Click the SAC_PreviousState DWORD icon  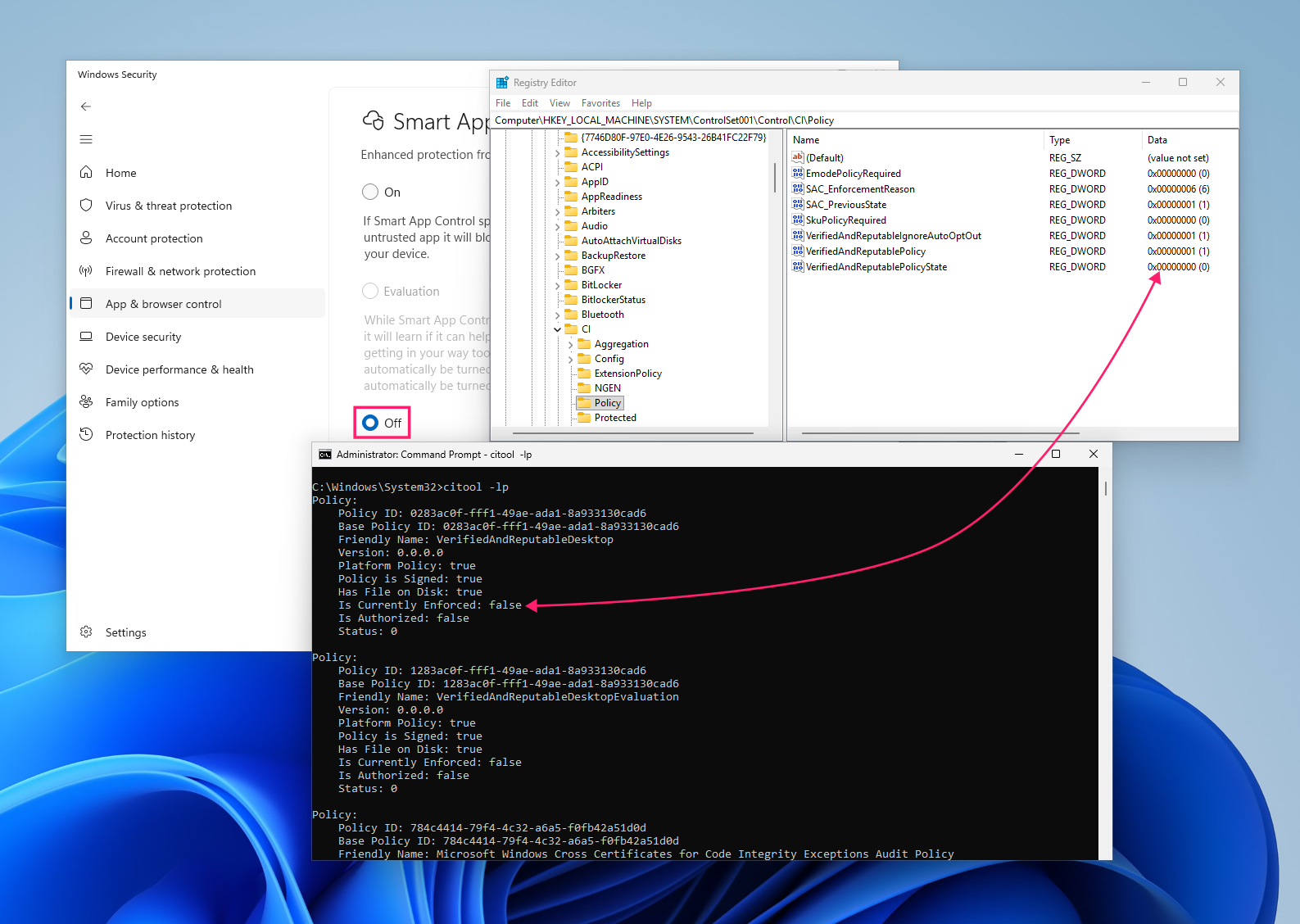click(798, 204)
